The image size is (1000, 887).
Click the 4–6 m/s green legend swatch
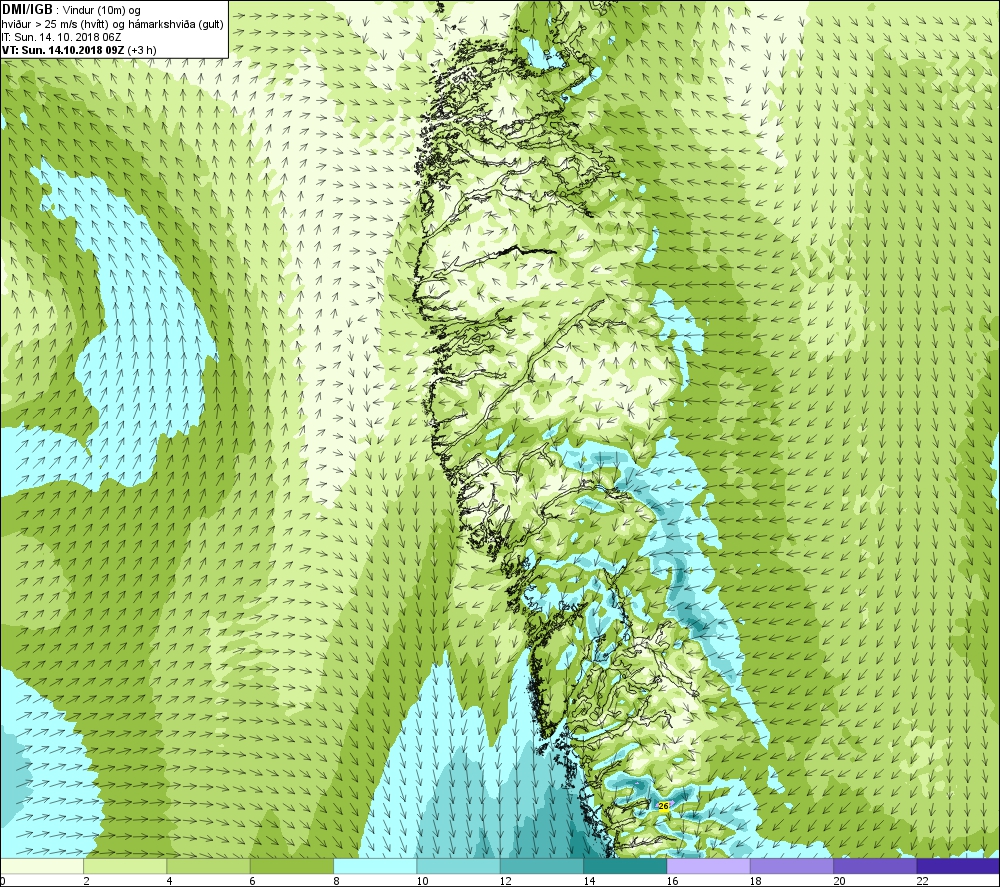point(209,866)
